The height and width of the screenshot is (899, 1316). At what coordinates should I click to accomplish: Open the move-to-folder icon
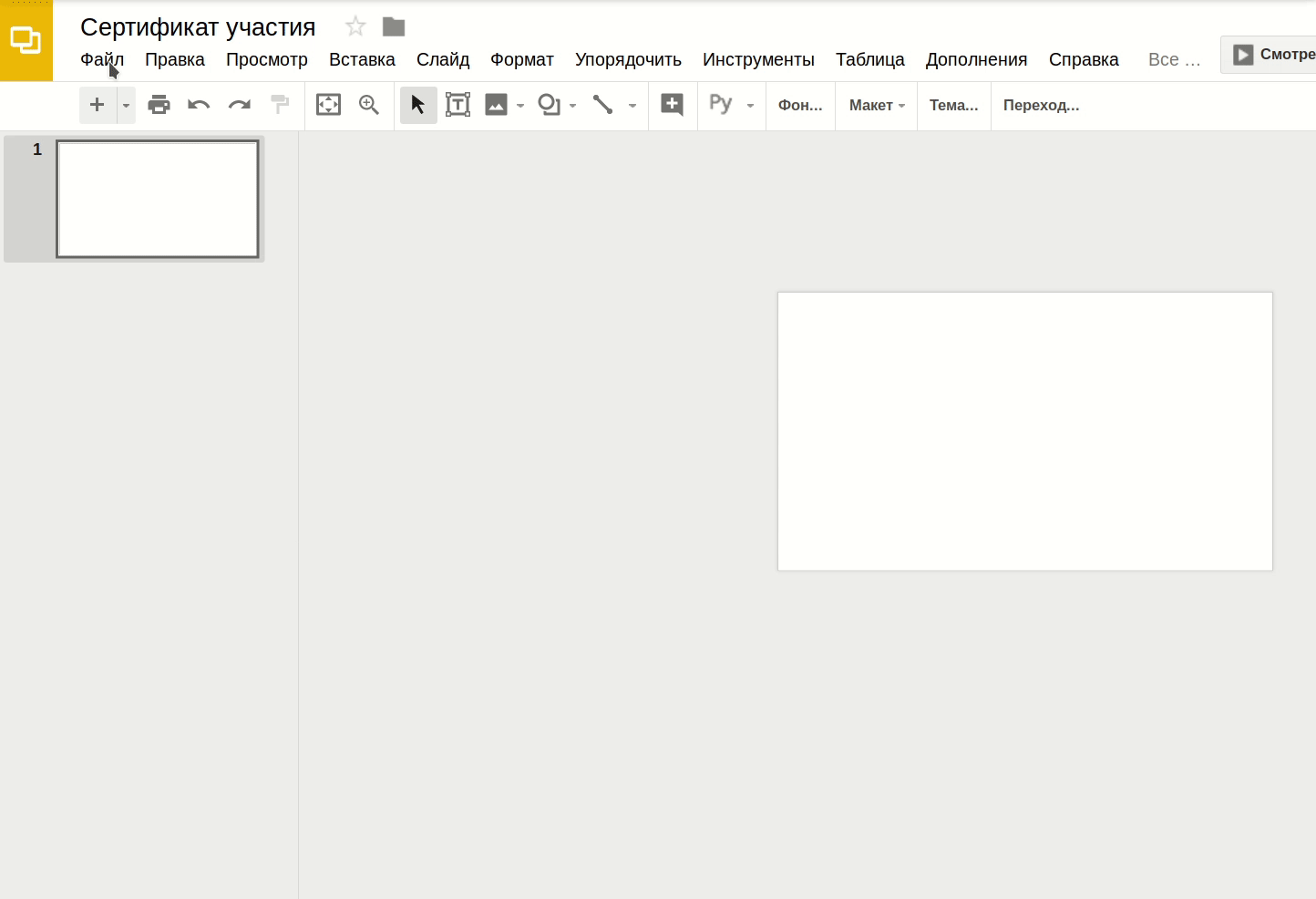point(394,26)
